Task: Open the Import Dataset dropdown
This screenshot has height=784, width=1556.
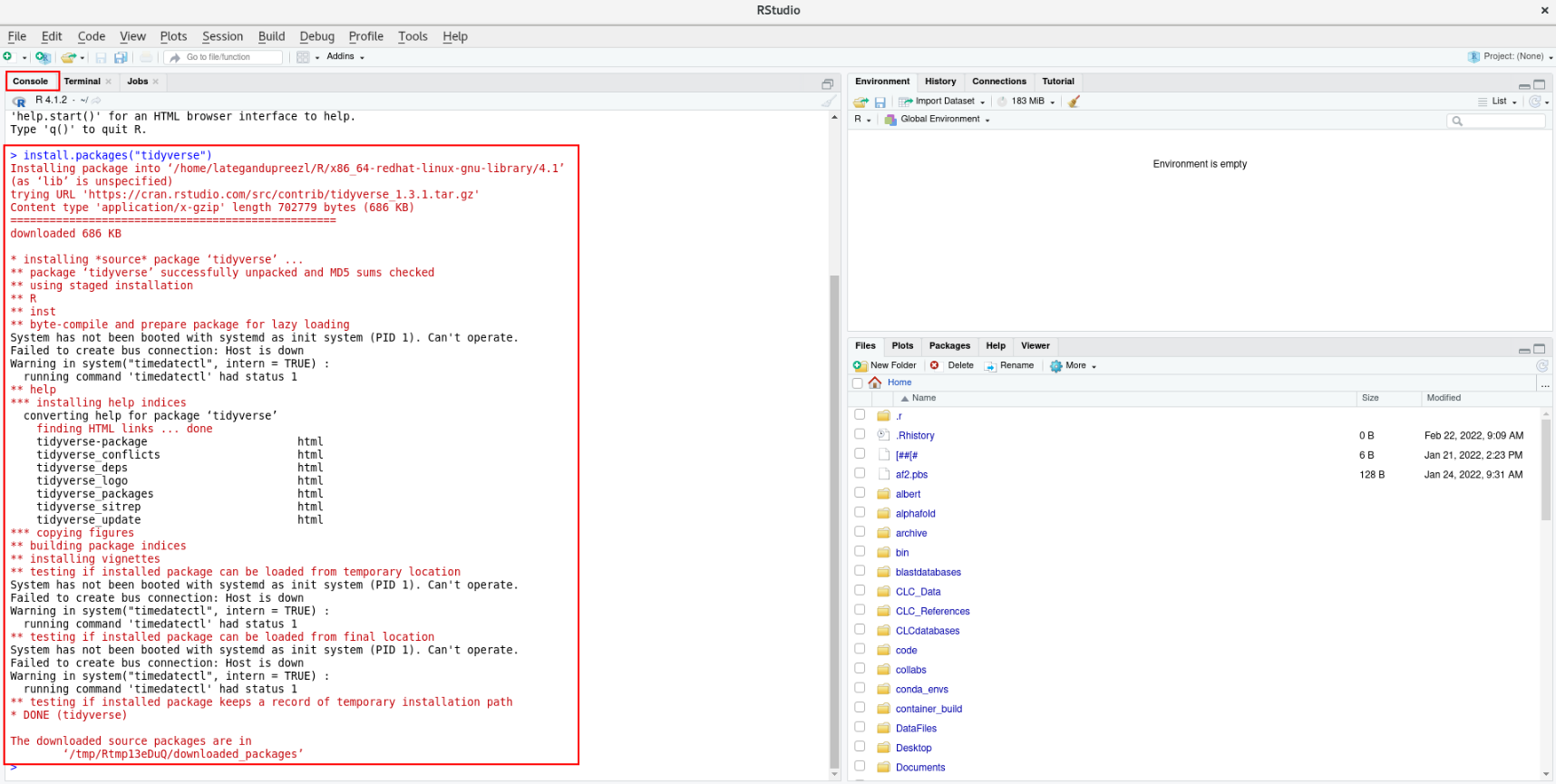Action: pyautogui.click(x=943, y=102)
